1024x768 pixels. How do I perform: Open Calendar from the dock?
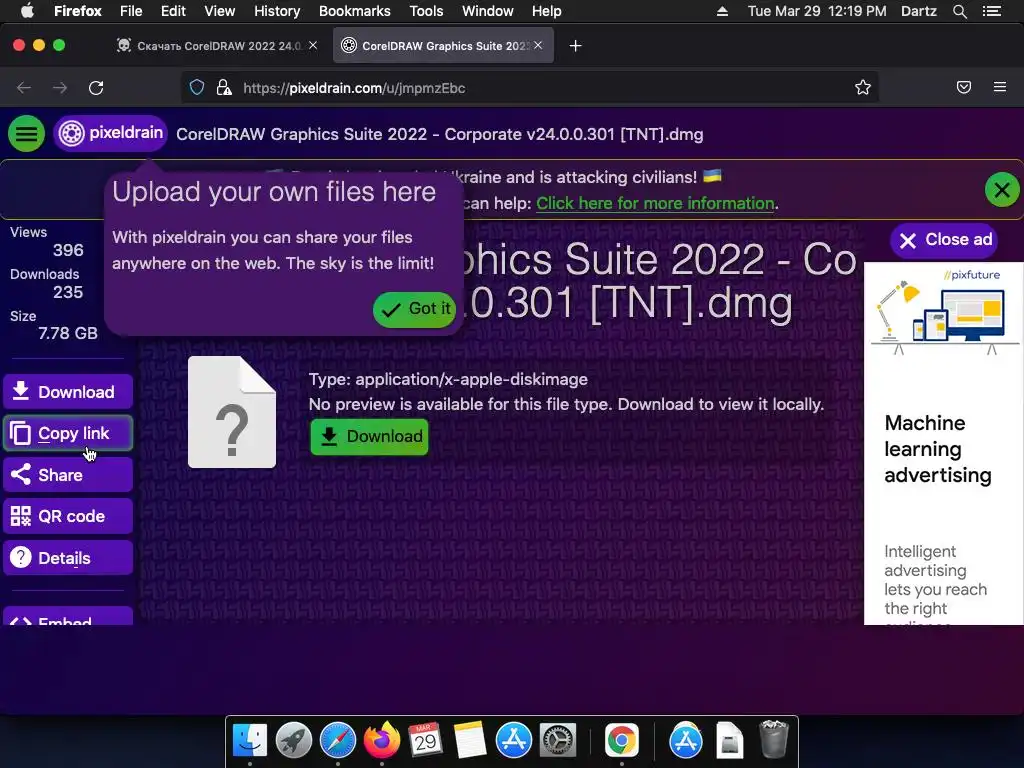click(x=425, y=741)
